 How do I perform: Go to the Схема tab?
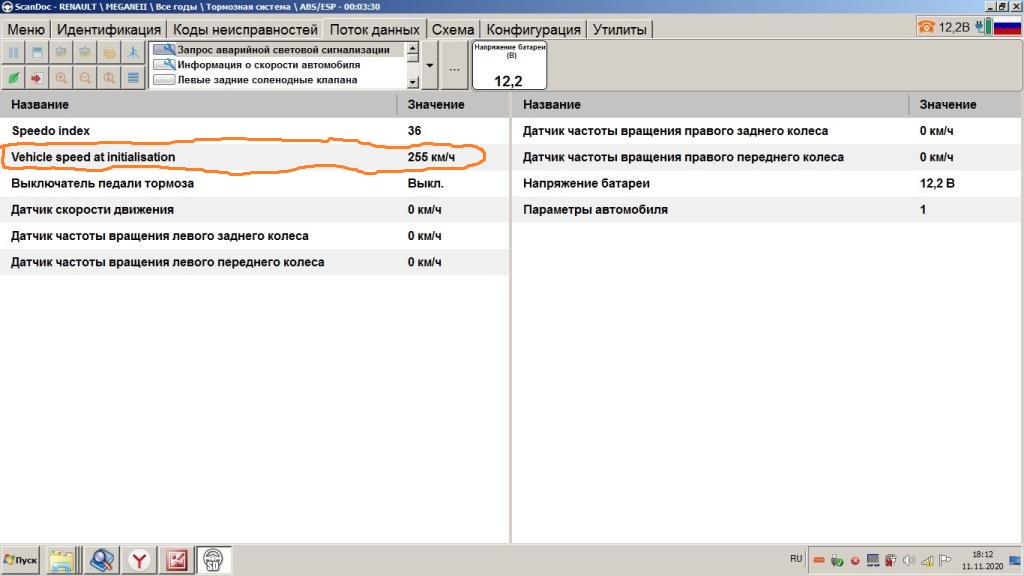[x=453, y=29]
